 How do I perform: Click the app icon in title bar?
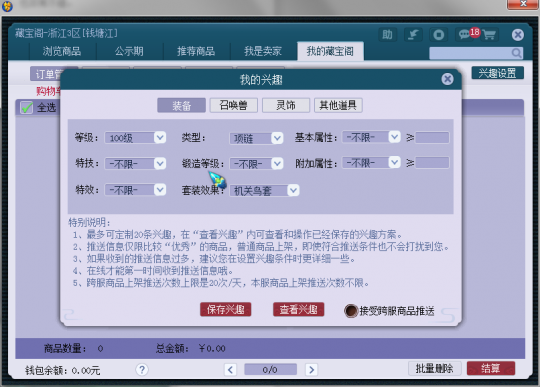(x=7, y=6)
